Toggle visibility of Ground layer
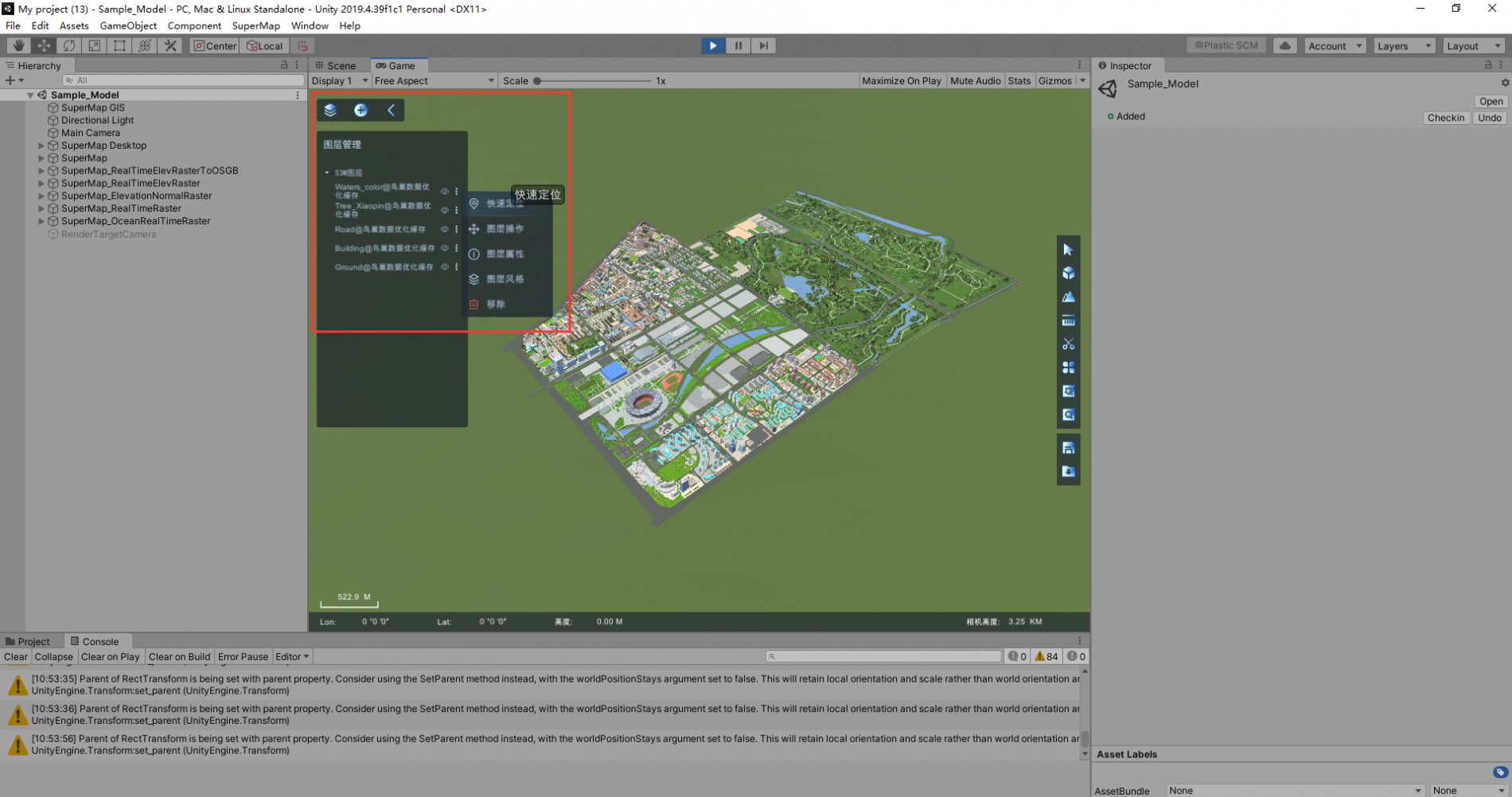Screen dimensions: 1512x797 (445, 267)
